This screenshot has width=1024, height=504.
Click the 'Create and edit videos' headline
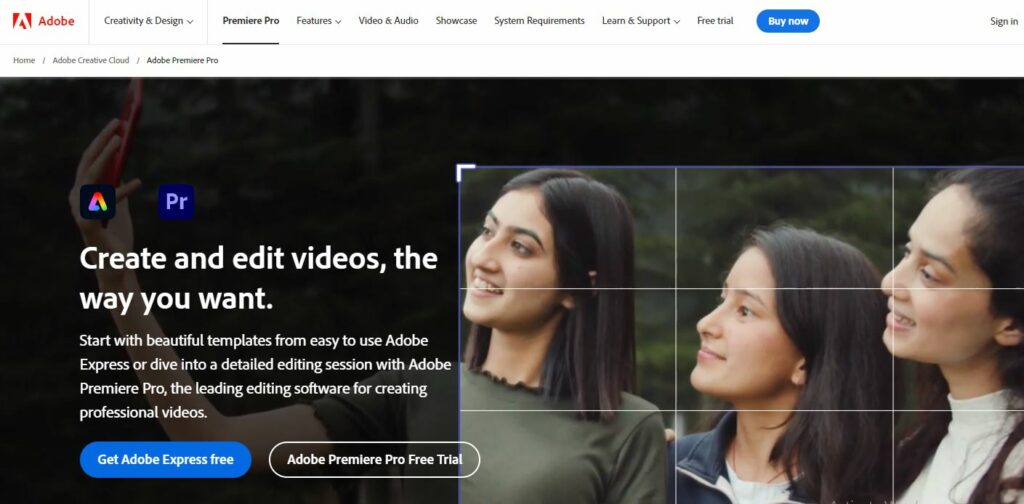(259, 279)
